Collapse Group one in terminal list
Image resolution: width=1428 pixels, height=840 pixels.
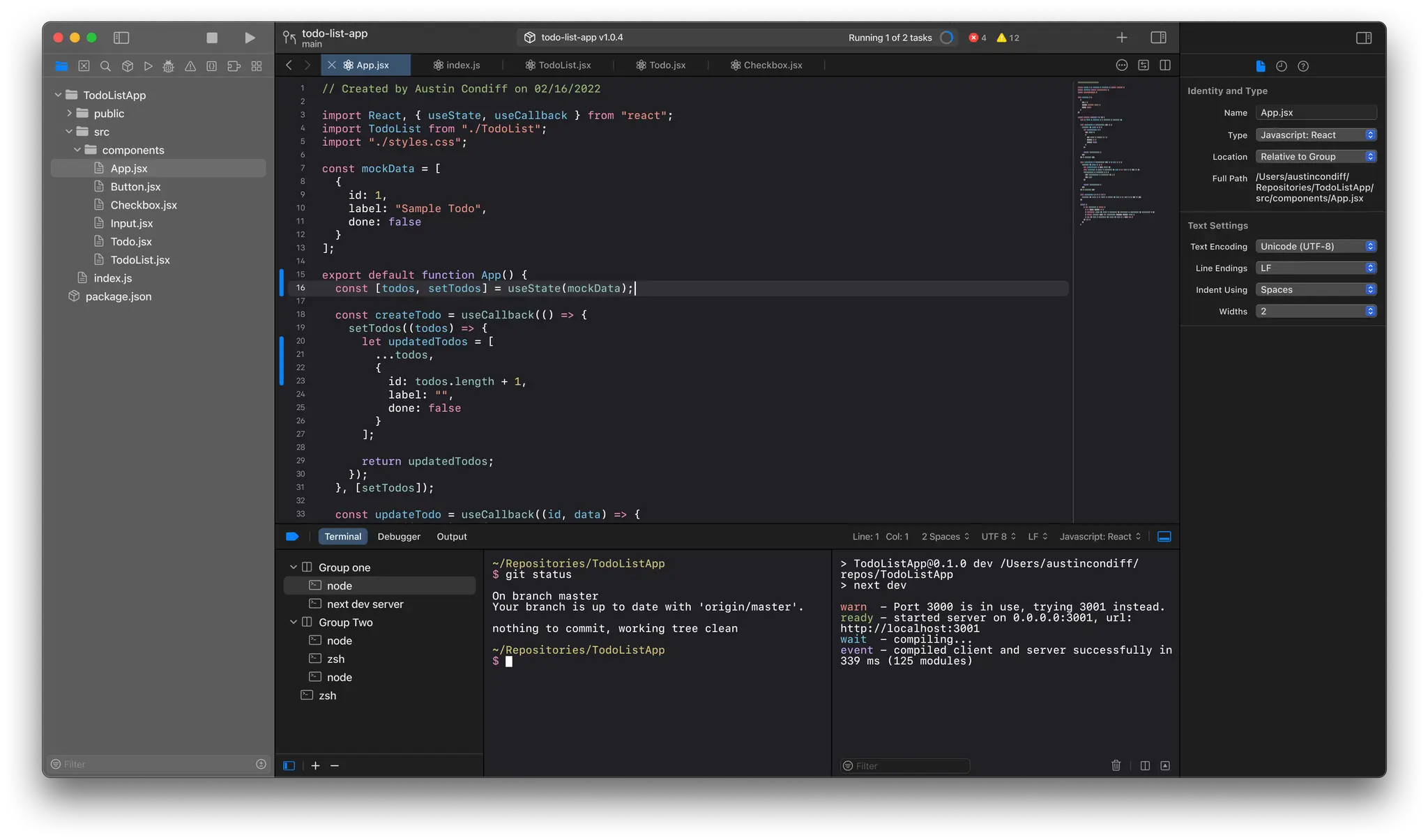pyautogui.click(x=294, y=567)
